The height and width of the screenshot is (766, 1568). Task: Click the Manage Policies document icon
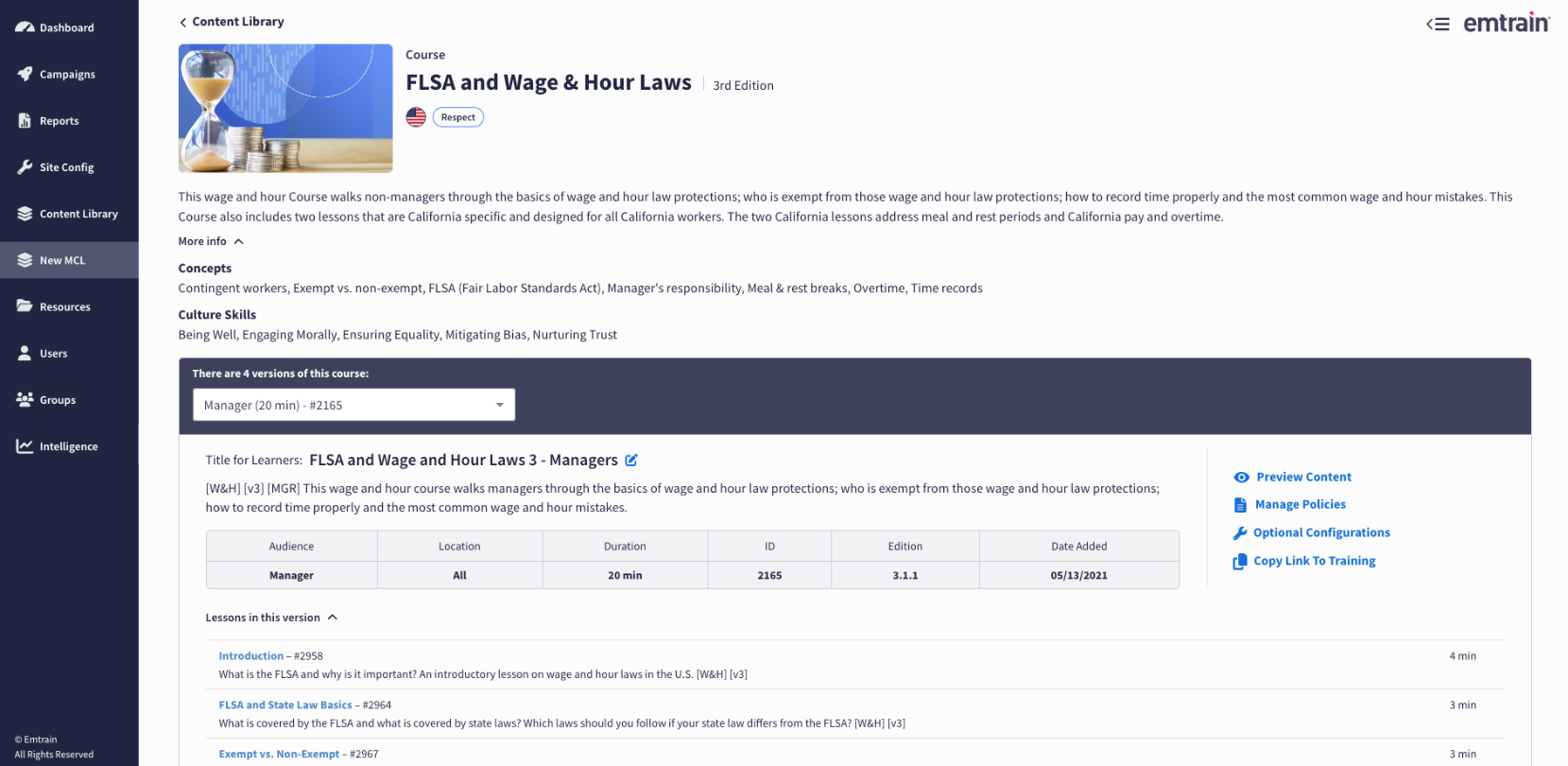click(x=1240, y=505)
